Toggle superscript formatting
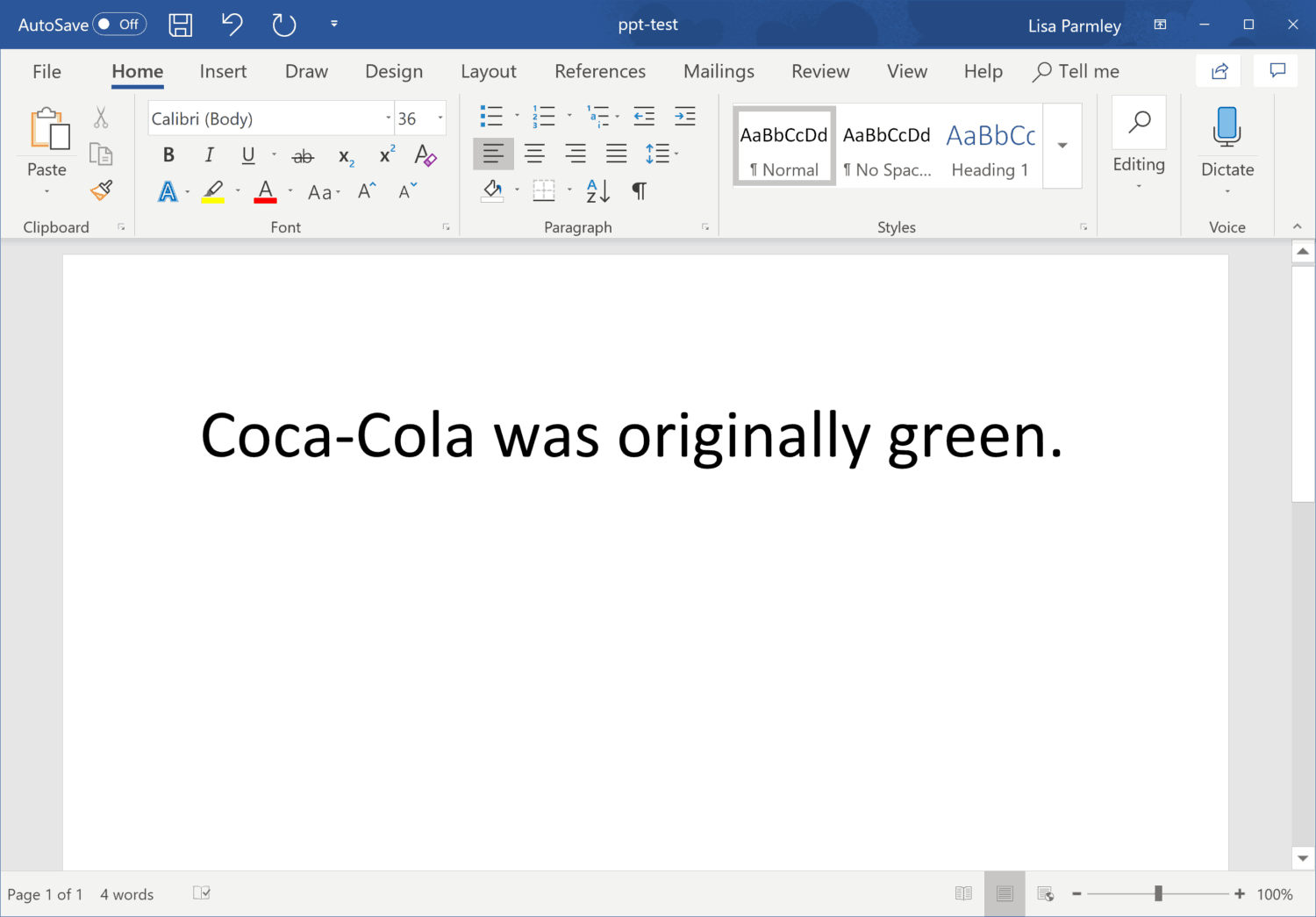1316x917 pixels. (387, 155)
